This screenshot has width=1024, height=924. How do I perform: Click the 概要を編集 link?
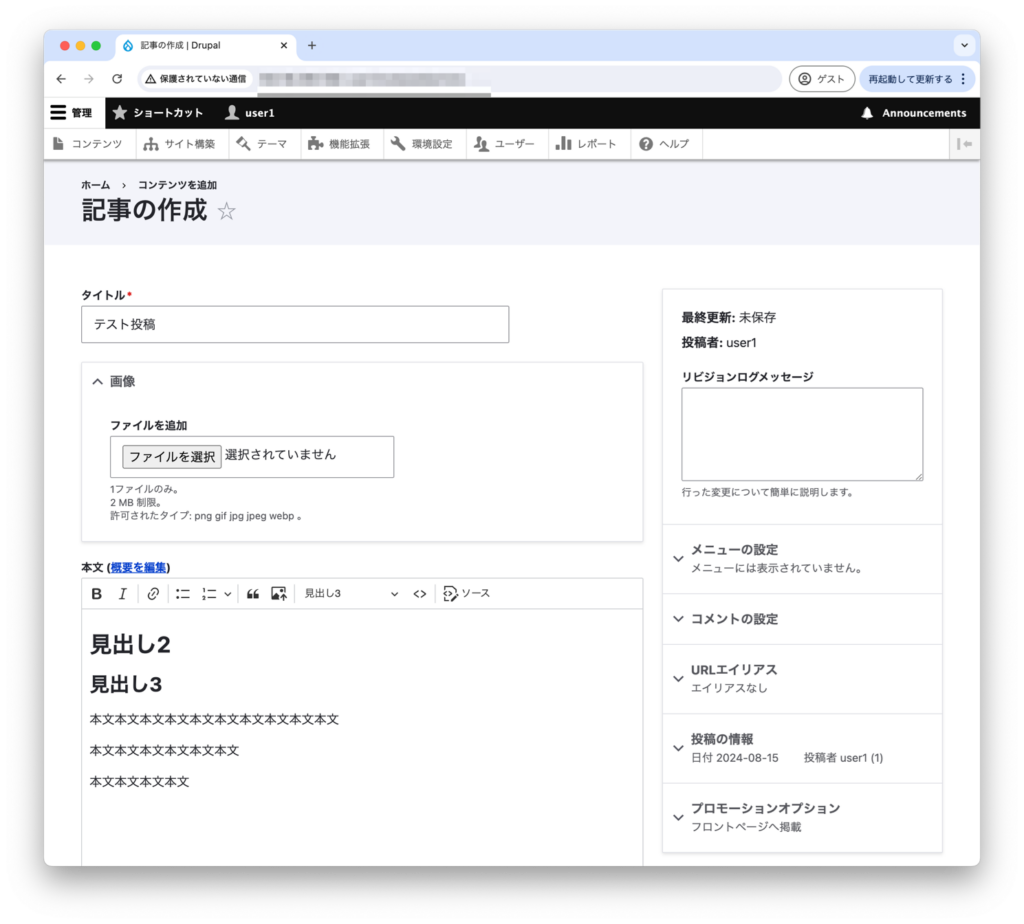[139, 567]
